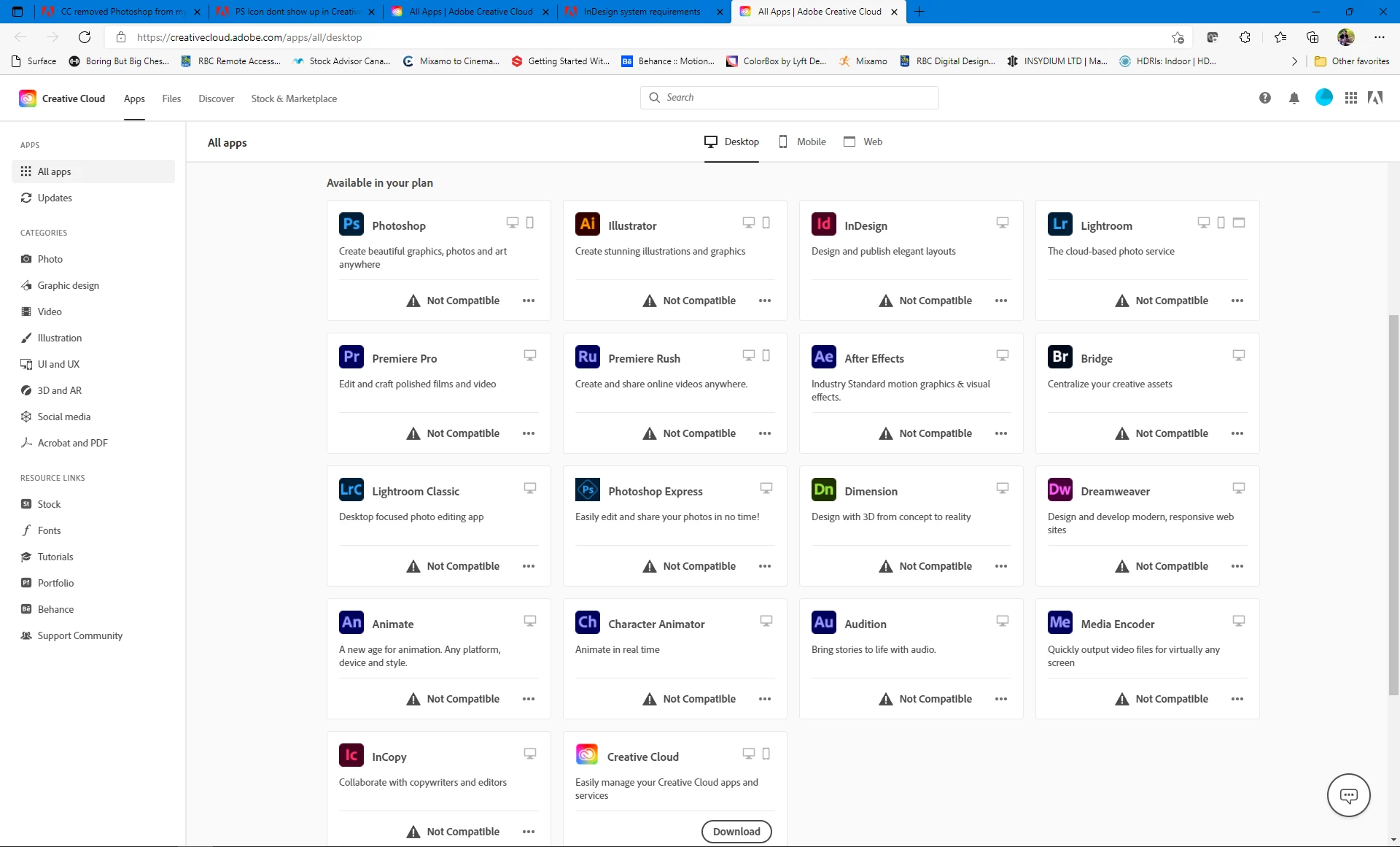Switch to the Web tab
Image resolution: width=1400 pixels, height=847 pixels.
click(863, 142)
